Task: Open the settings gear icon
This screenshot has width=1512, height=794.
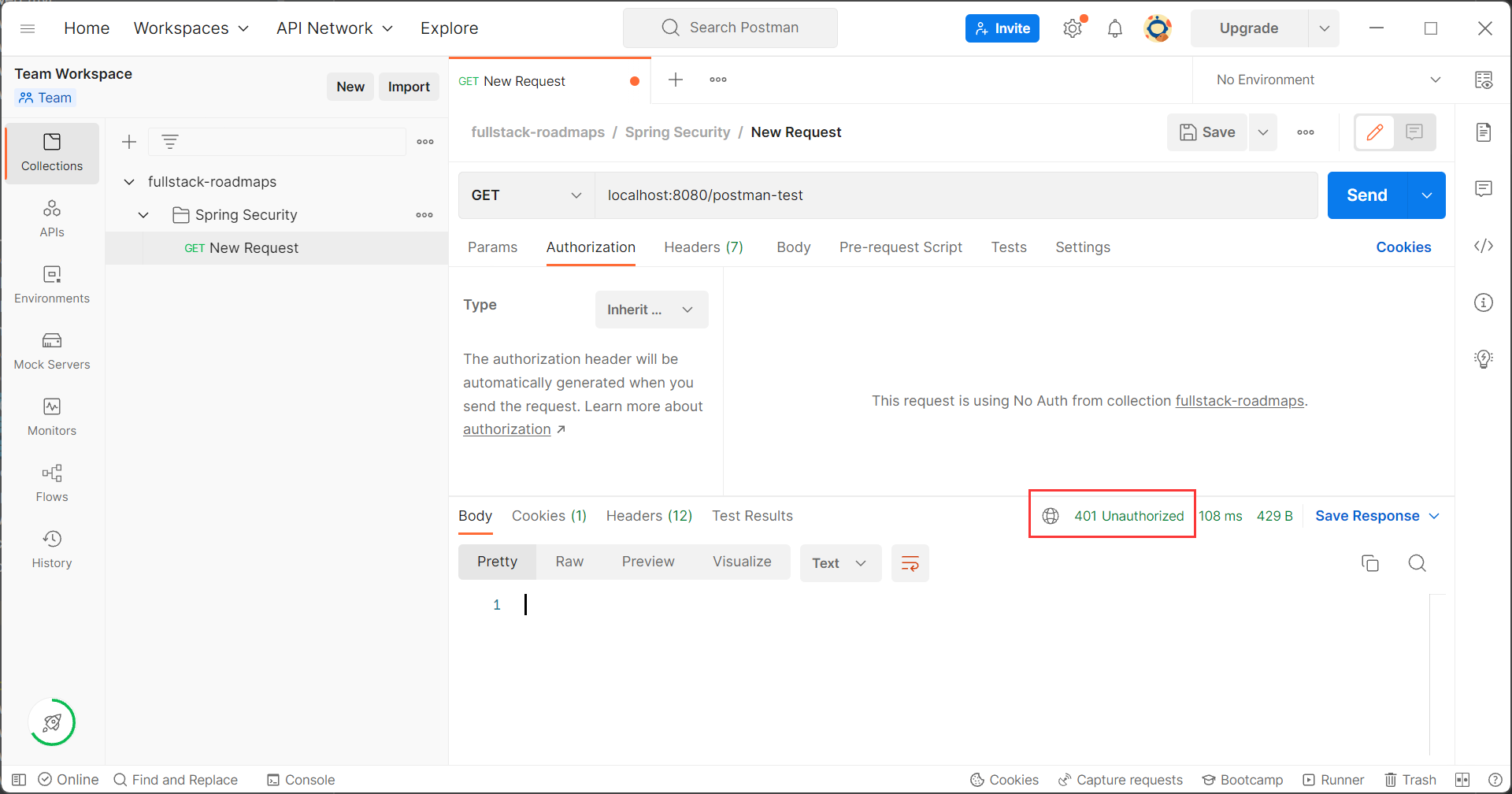Action: (x=1073, y=28)
